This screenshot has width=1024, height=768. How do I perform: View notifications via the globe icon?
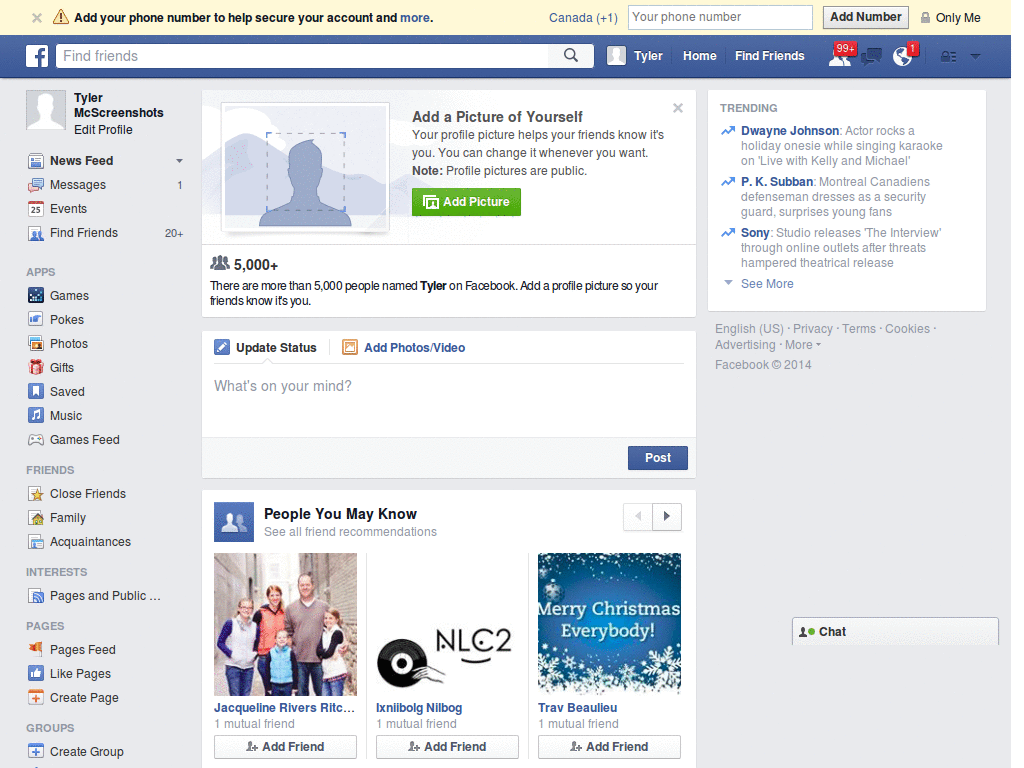pyautogui.click(x=901, y=56)
